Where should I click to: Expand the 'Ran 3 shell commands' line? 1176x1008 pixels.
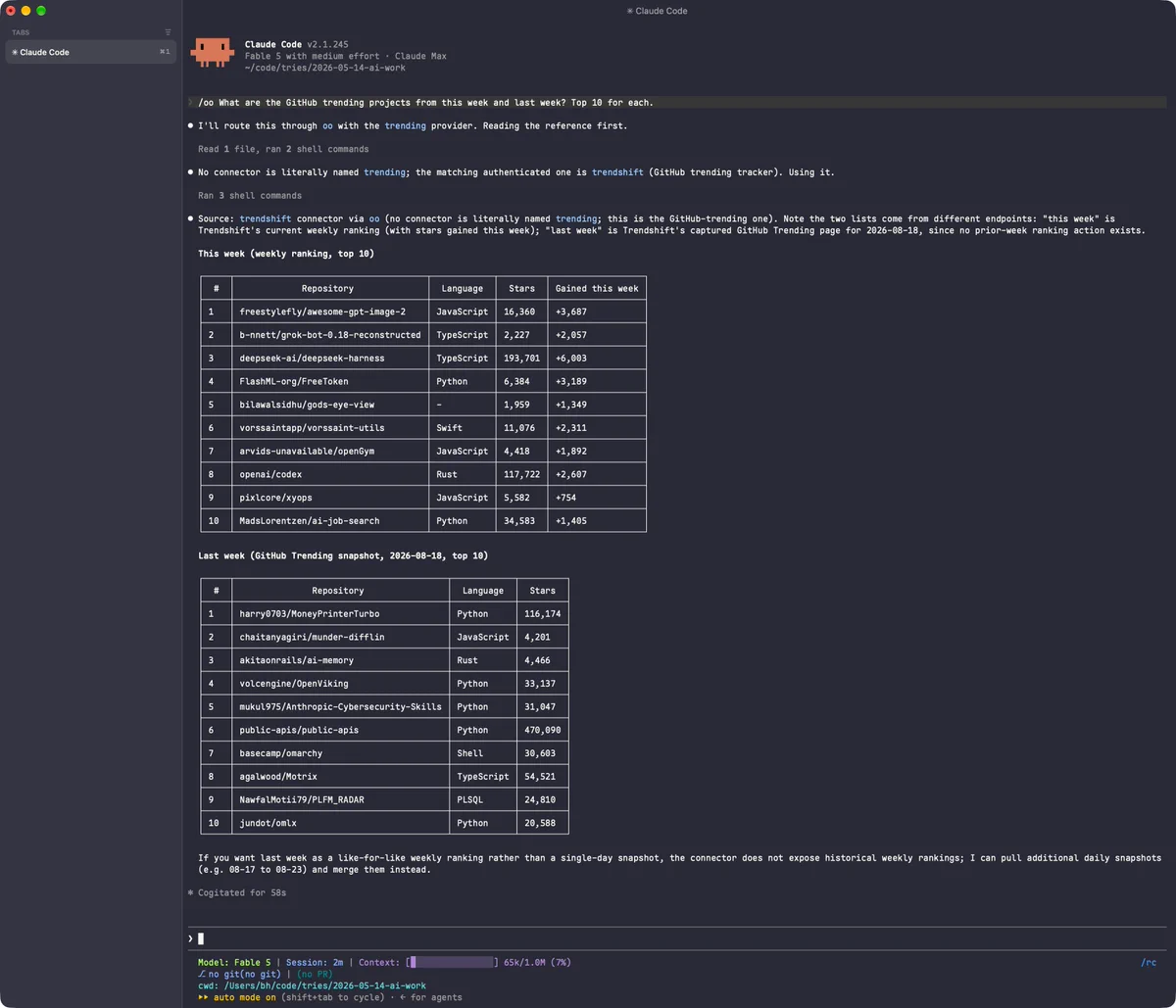pyautogui.click(x=250, y=196)
